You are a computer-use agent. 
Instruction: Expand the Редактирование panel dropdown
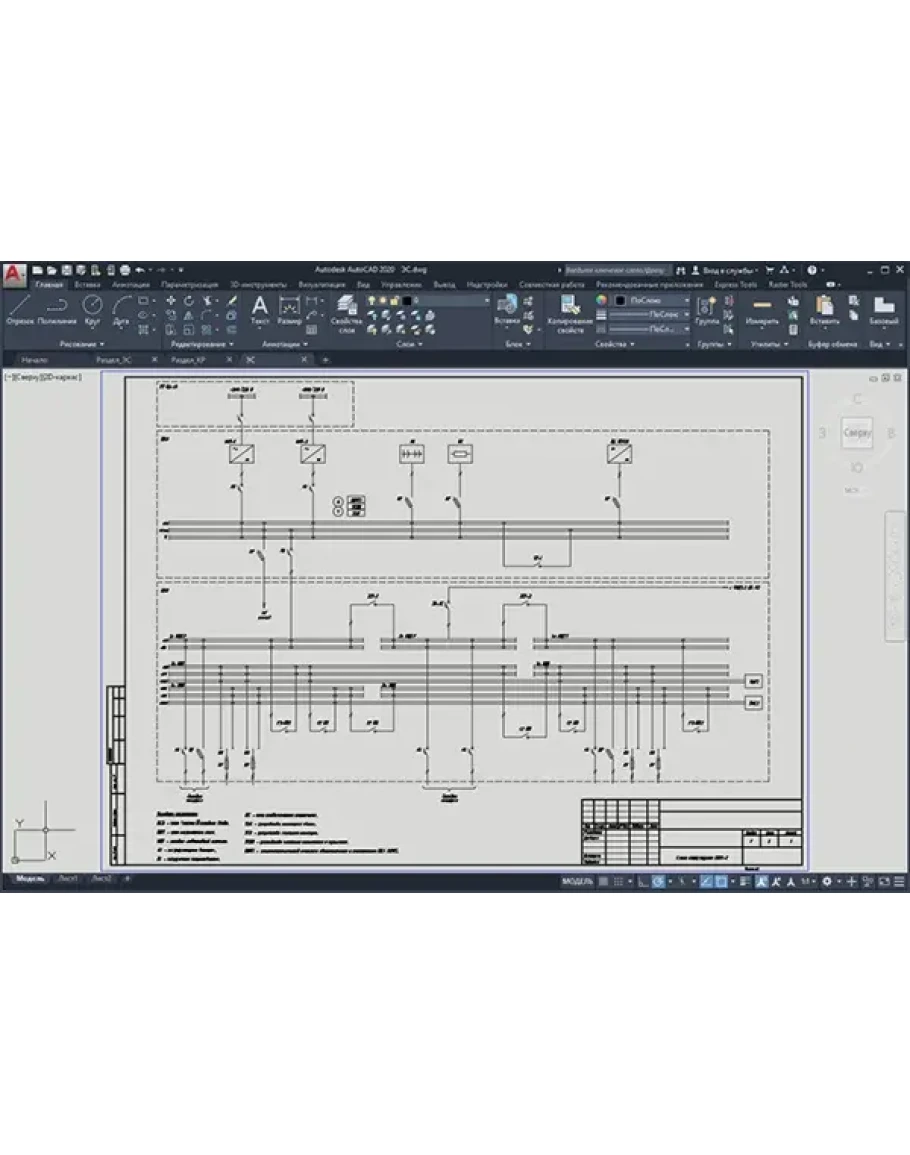click(x=189, y=344)
